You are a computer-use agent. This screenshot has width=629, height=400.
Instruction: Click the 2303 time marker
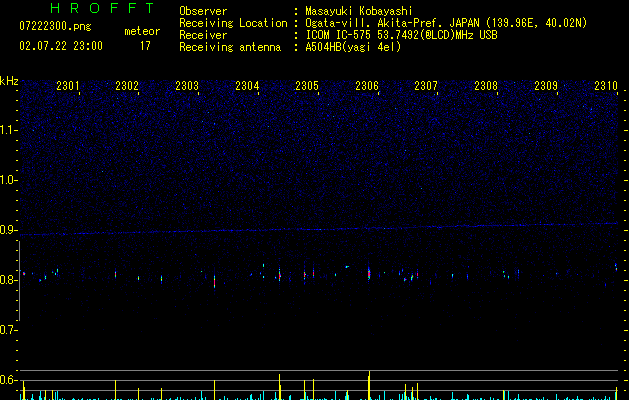187,86
